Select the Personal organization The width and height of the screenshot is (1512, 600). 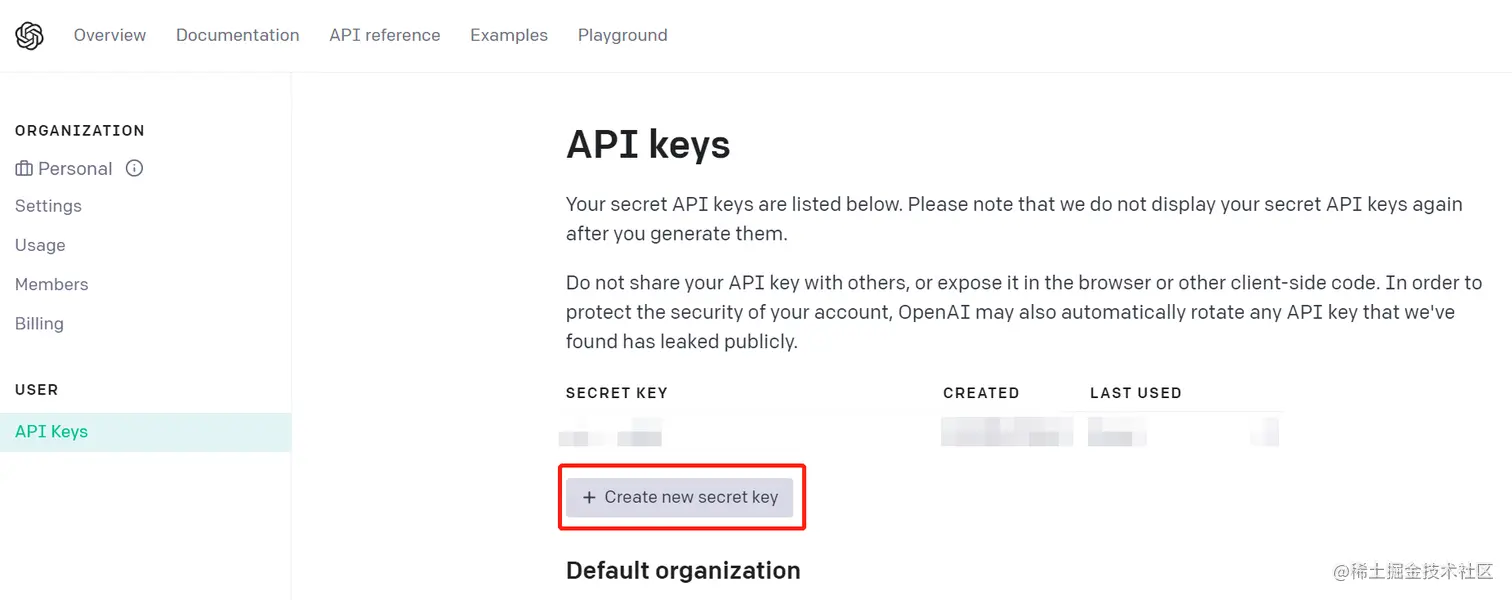tap(75, 168)
